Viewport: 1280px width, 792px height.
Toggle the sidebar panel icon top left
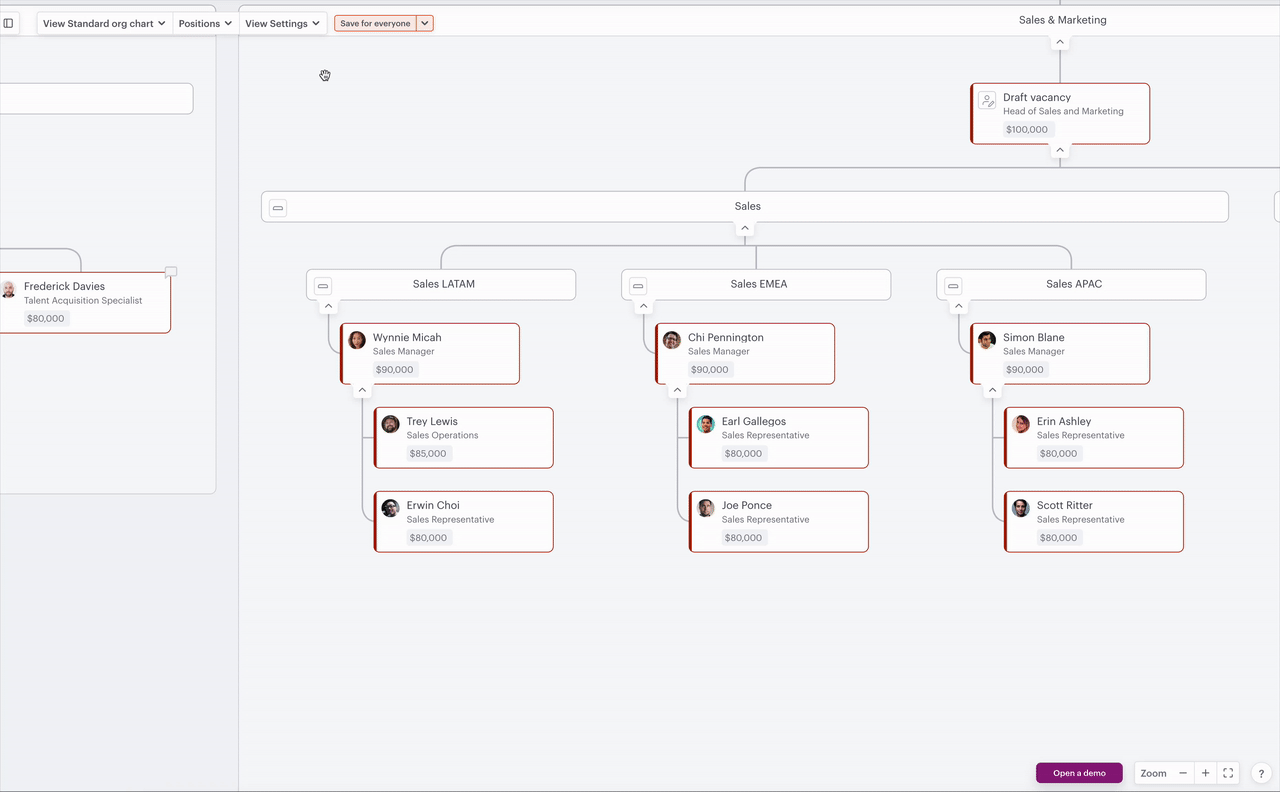coord(10,22)
